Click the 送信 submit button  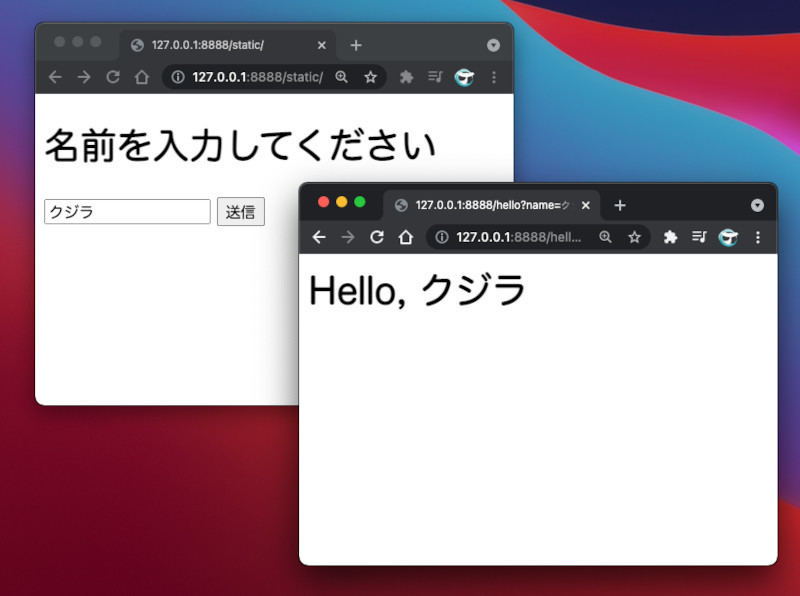(241, 212)
